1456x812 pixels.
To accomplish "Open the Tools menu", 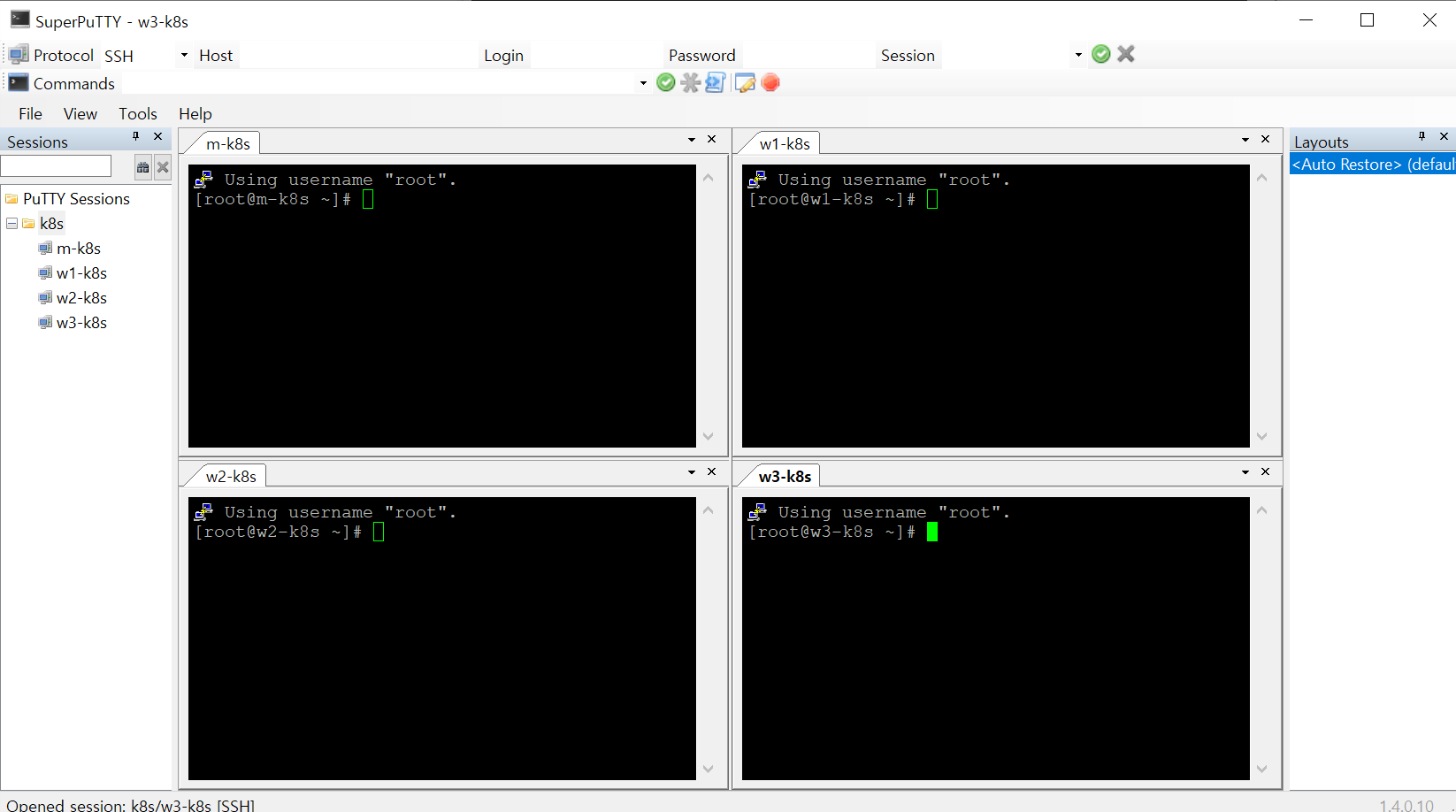I will pyautogui.click(x=138, y=113).
